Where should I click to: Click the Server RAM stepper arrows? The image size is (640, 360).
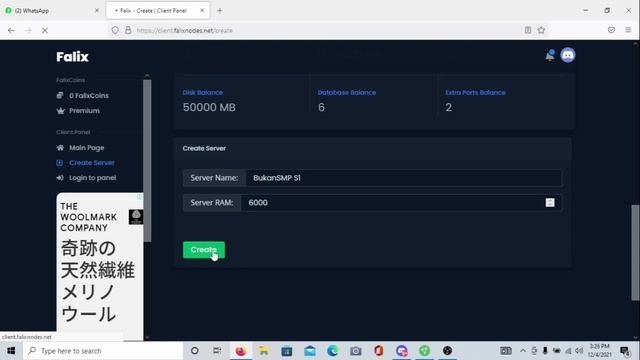(550, 203)
